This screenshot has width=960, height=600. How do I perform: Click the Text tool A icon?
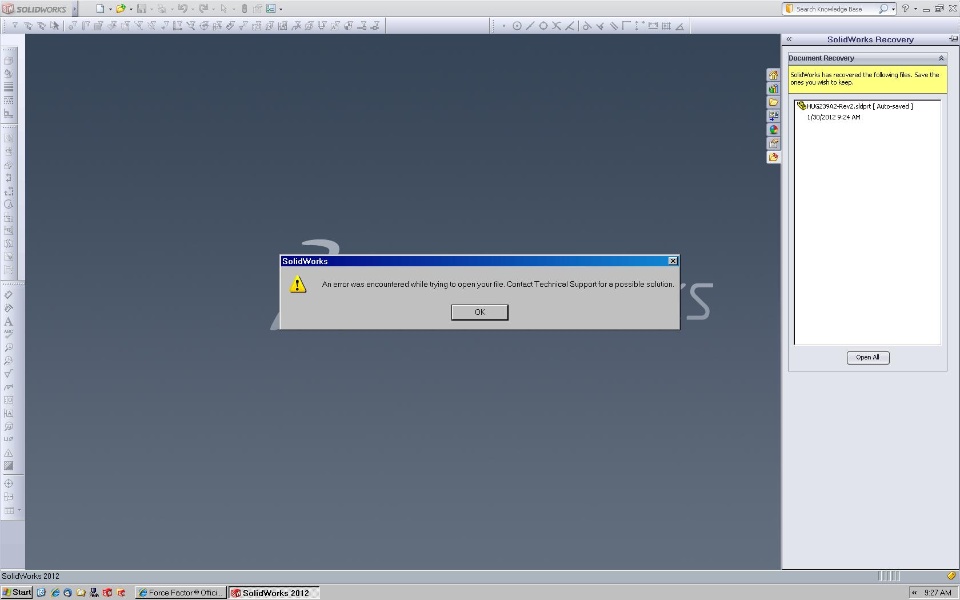point(9,321)
